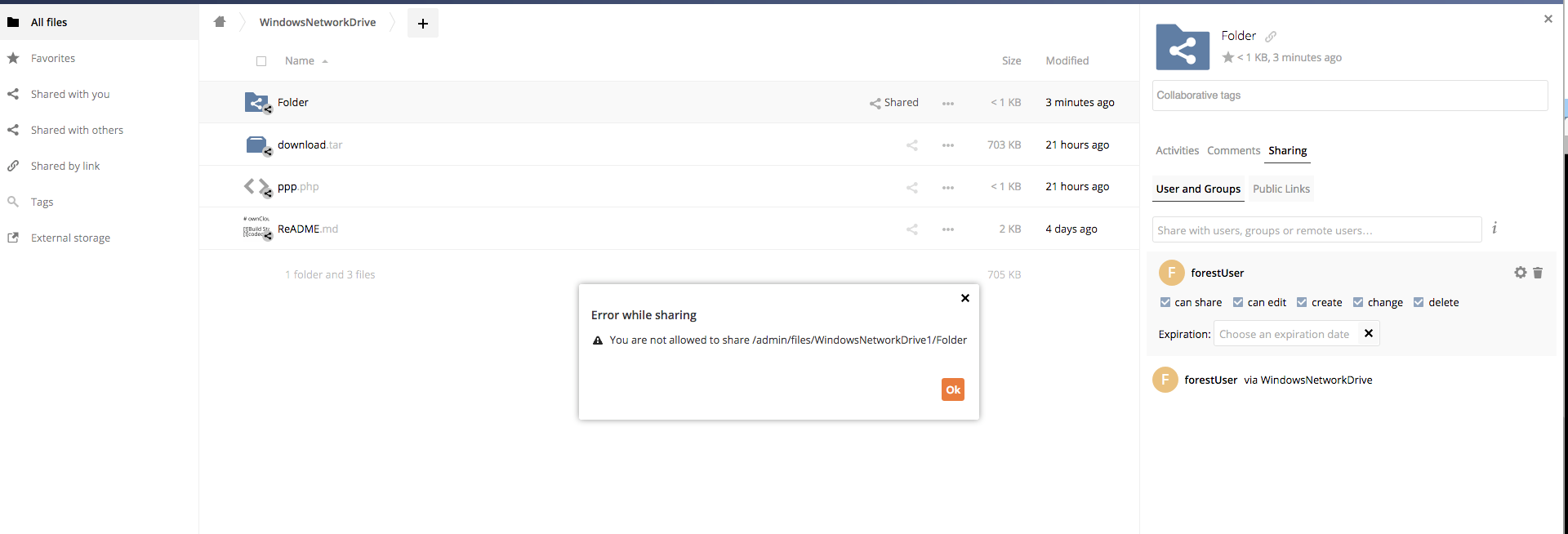Click the expiration date input field
This screenshot has width=1568, height=534.
pos(1285,334)
